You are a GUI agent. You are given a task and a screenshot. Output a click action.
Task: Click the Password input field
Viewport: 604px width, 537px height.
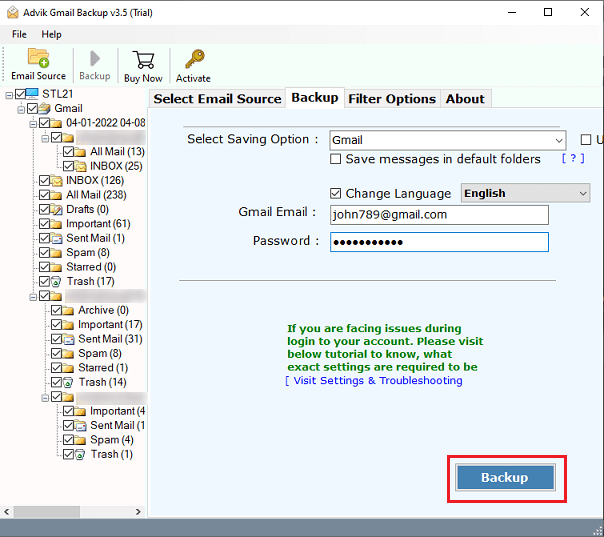pyautogui.click(x=439, y=242)
